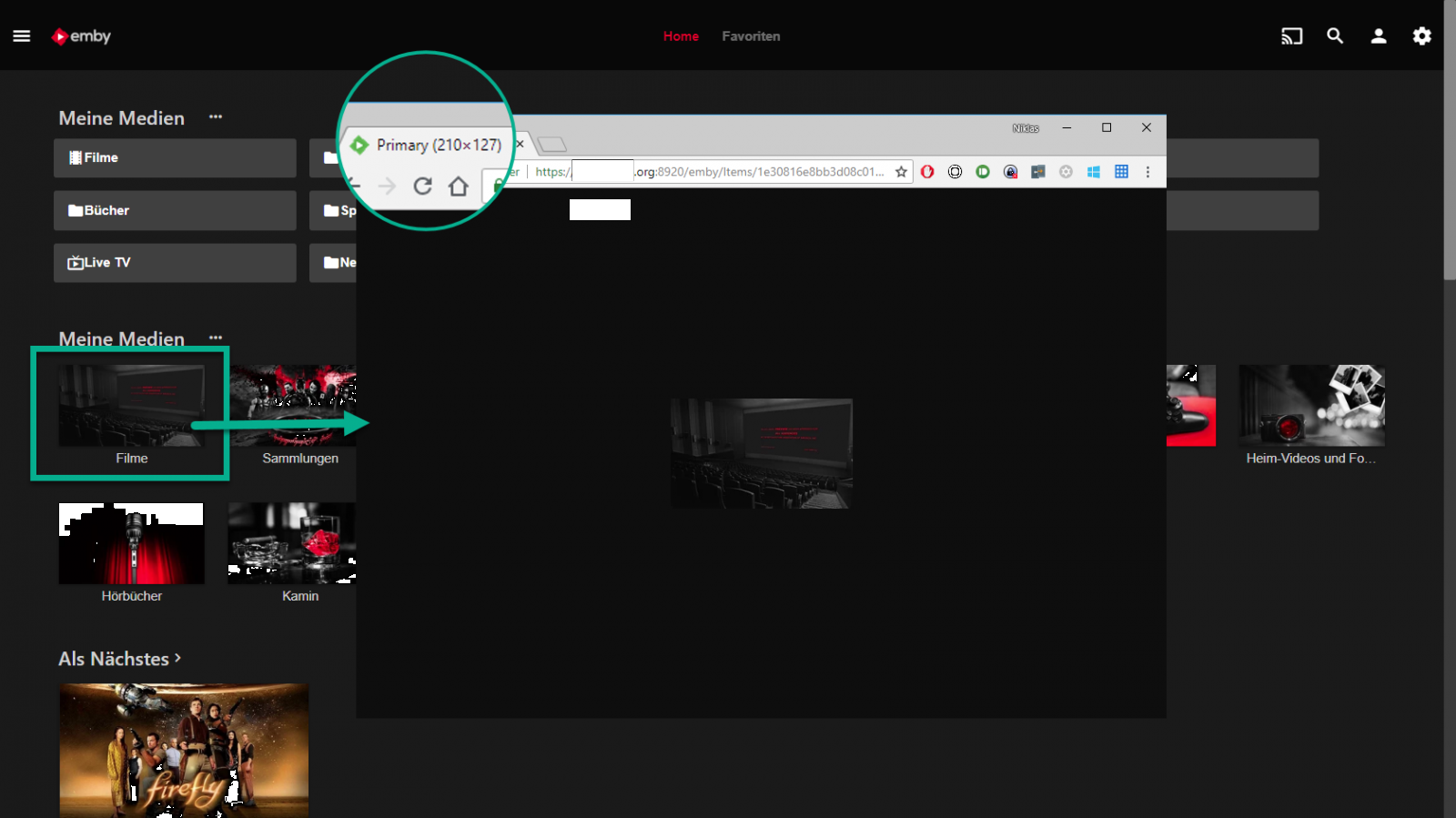Bookmark this page with the star icon
This screenshot has height=818, width=1456.
[901, 171]
